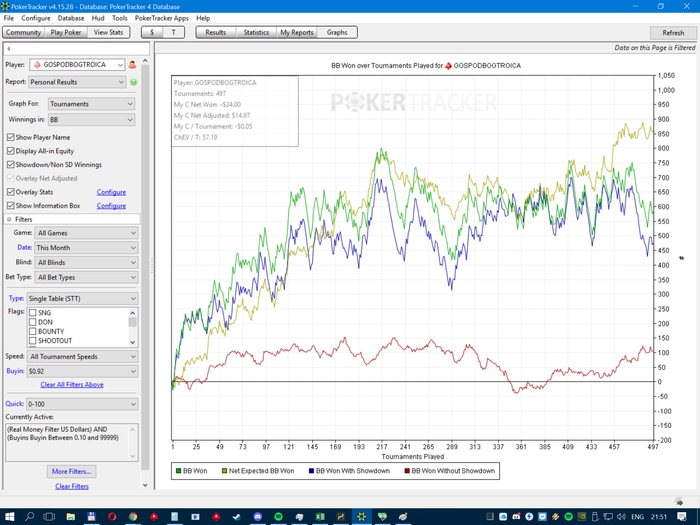Switch to the My Reports tab
The height and width of the screenshot is (525, 700).
[297, 32]
